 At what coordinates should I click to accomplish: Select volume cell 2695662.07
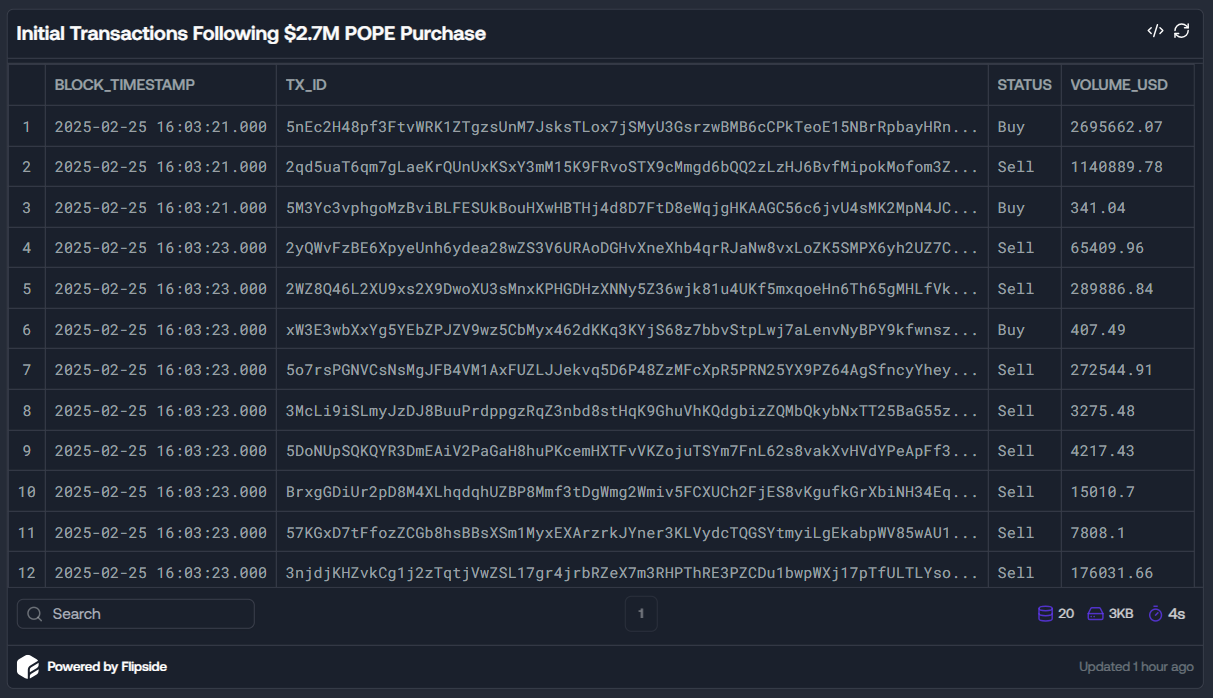pos(1116,127)
